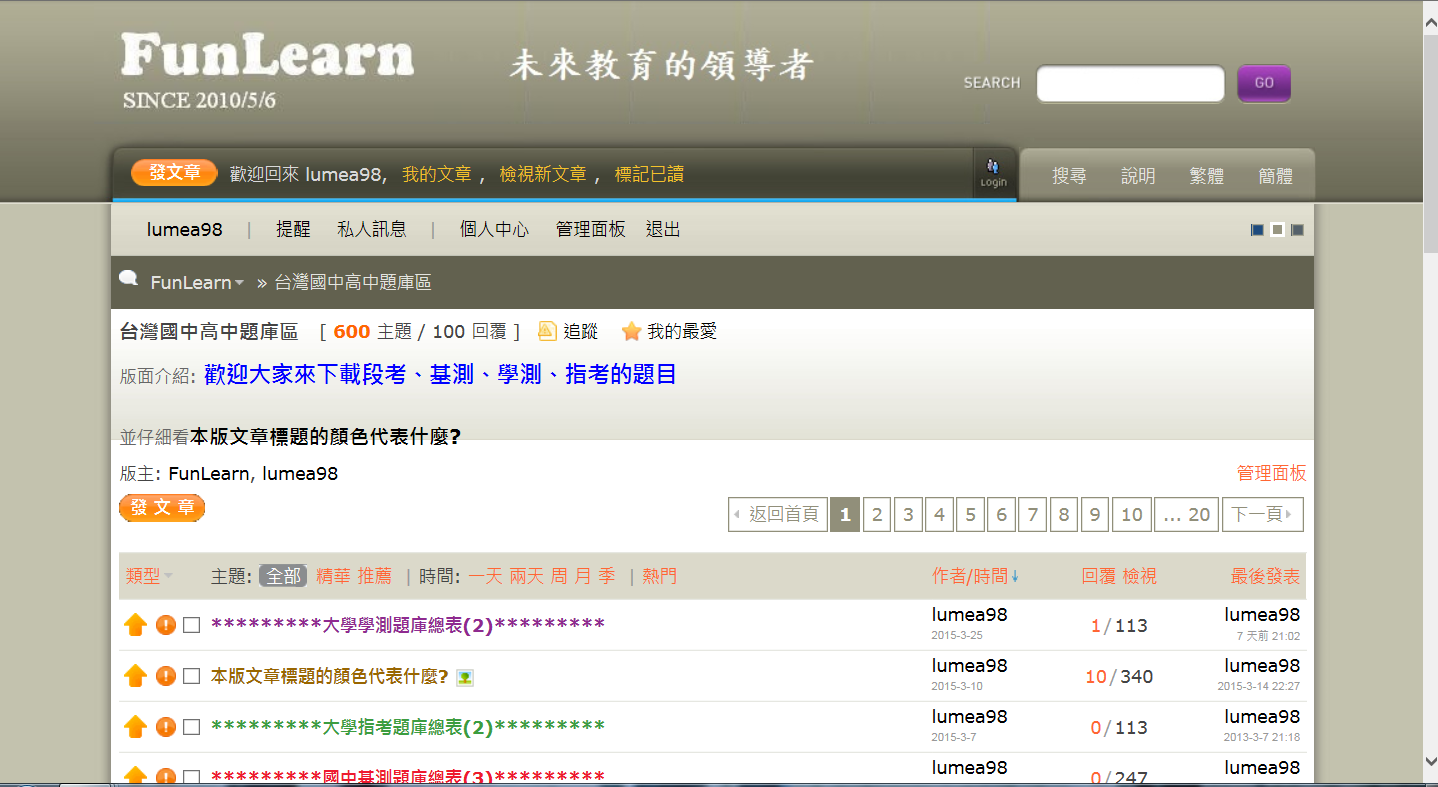Open 私人訊息 menu
This screenshot has width=1438, height=787.
(x=372, y=229)
